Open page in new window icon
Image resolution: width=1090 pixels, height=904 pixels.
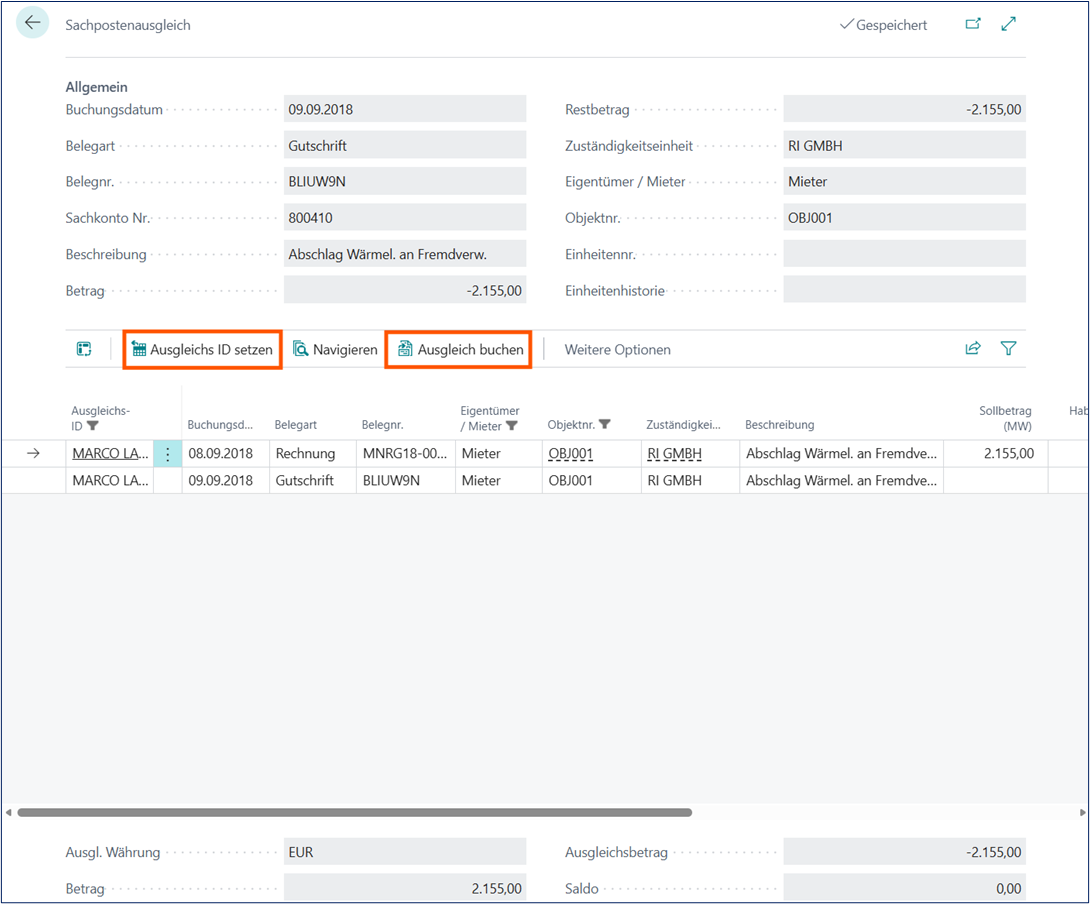pyautogui.click(x=972, y=24)
